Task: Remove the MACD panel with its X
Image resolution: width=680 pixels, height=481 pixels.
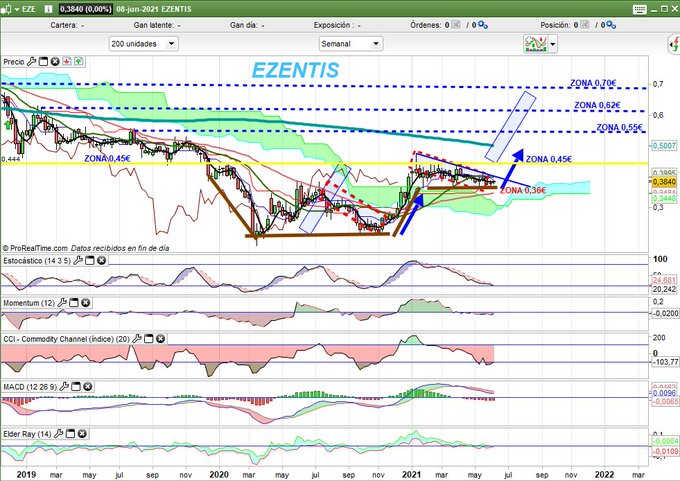Action: (x=88, y=386)
